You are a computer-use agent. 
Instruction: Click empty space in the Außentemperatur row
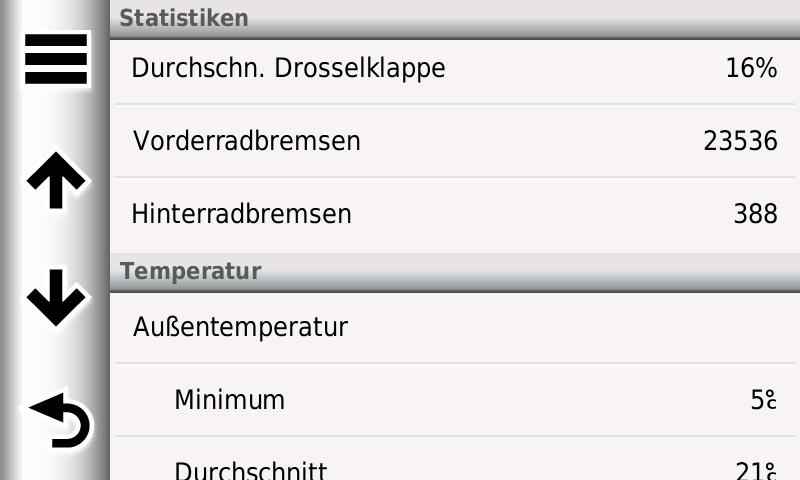pos(560,327)
